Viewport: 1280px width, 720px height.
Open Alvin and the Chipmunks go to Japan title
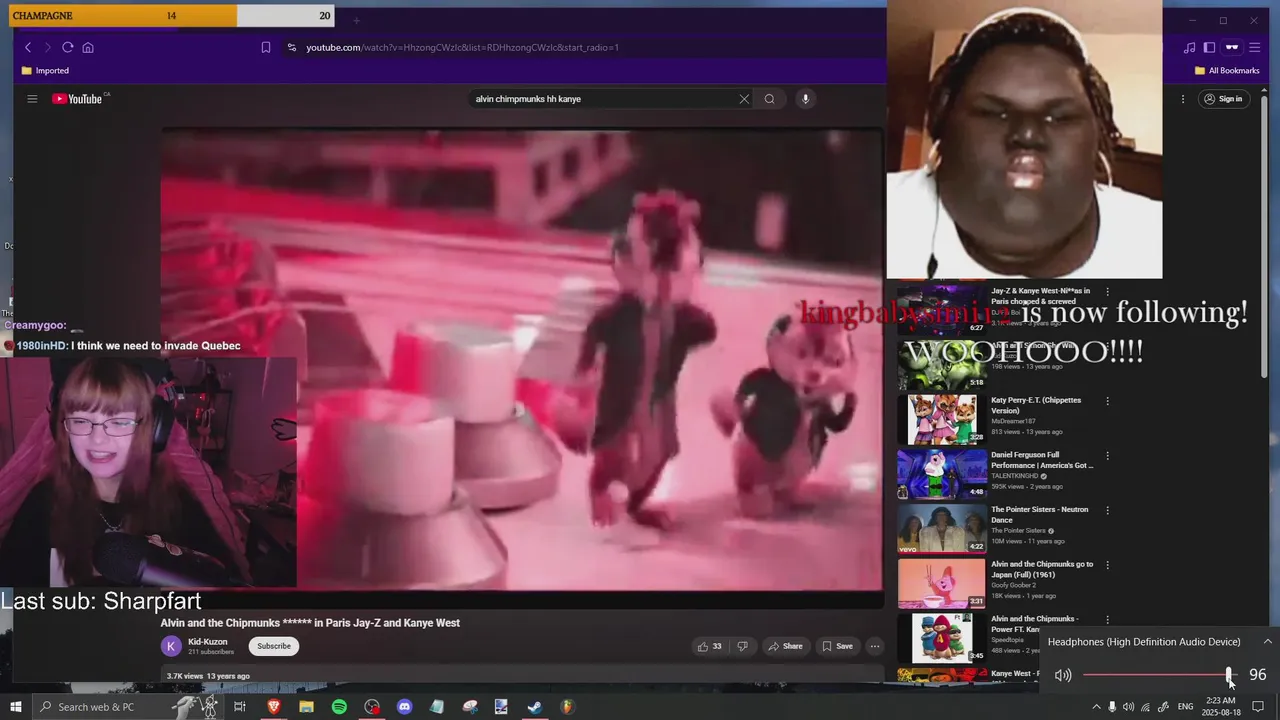tap(1042, 569)
